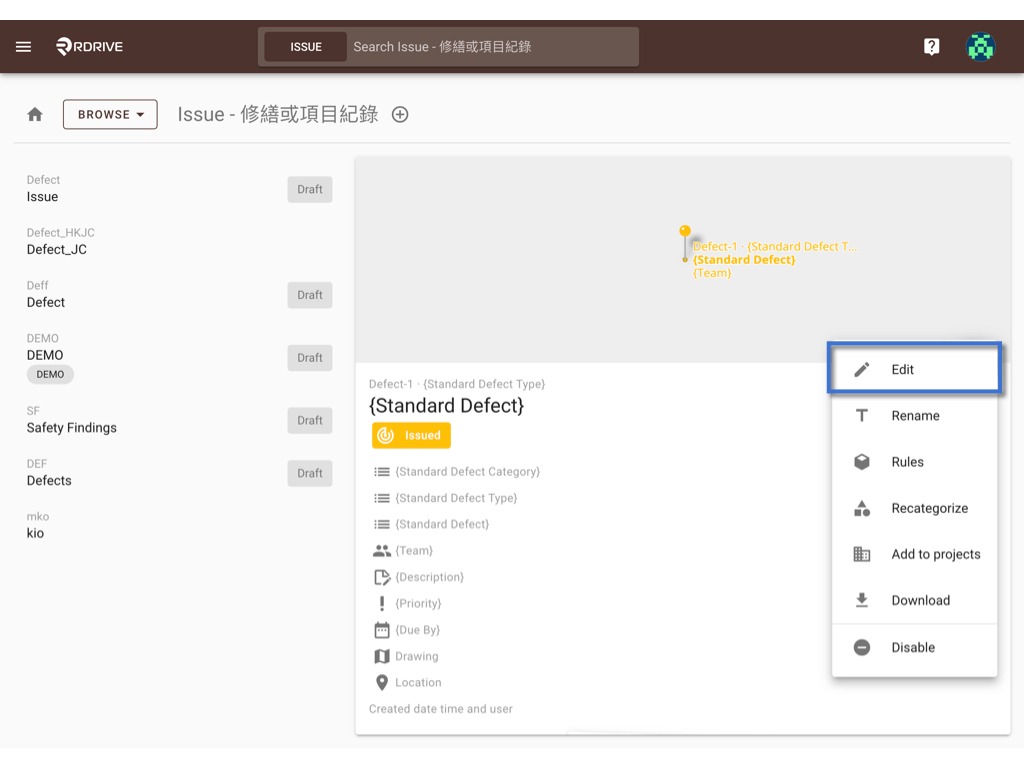This screenshot has height=768, width=1024.
Task: Click the ISSUE search scope button
Action: 306,47
